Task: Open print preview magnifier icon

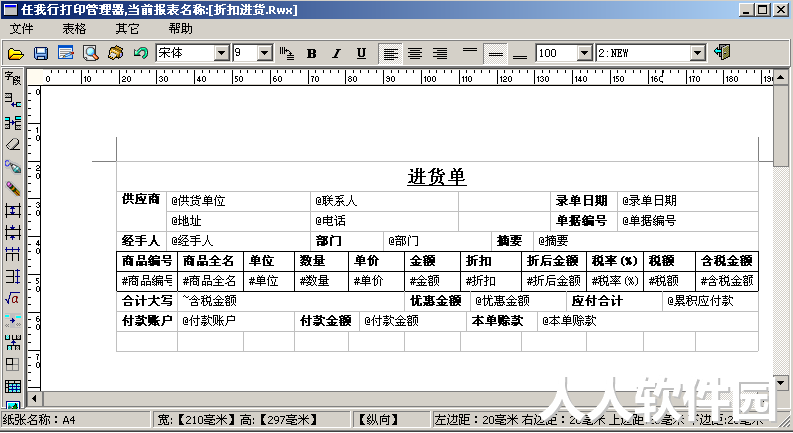Action: [x=91, y=53]
